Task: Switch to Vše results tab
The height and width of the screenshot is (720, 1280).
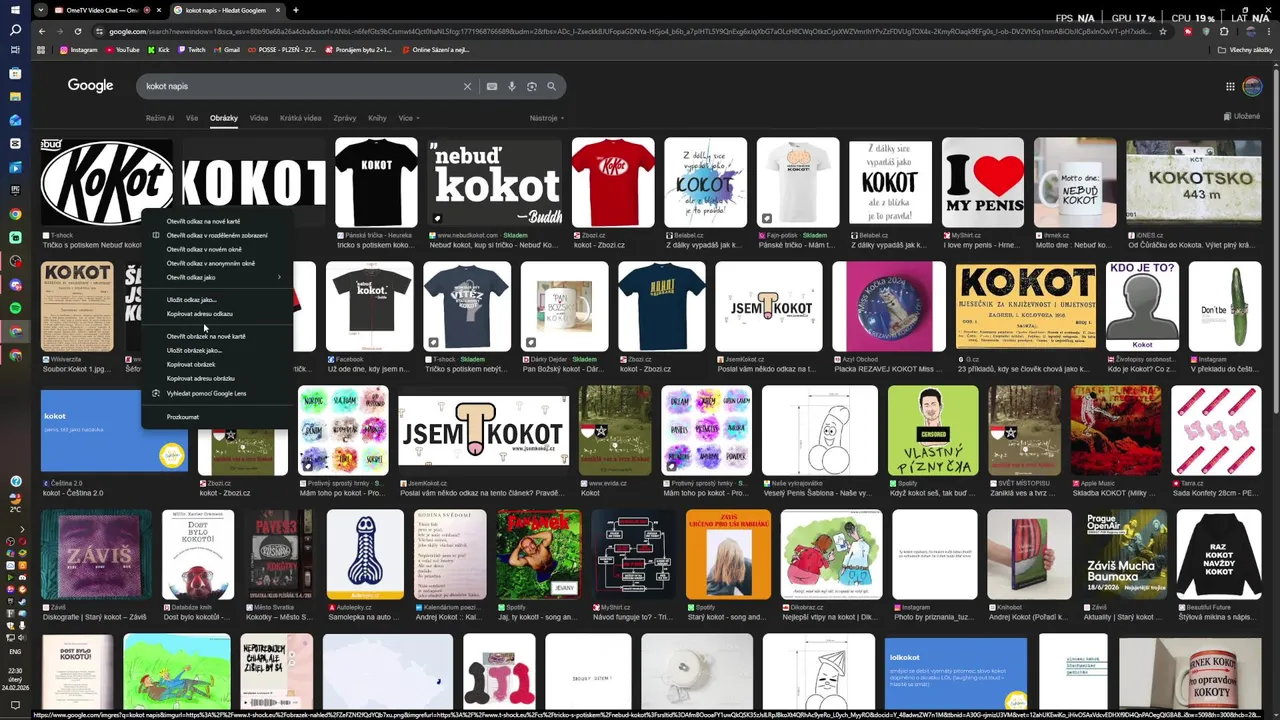Action: [x=191, y=118]
